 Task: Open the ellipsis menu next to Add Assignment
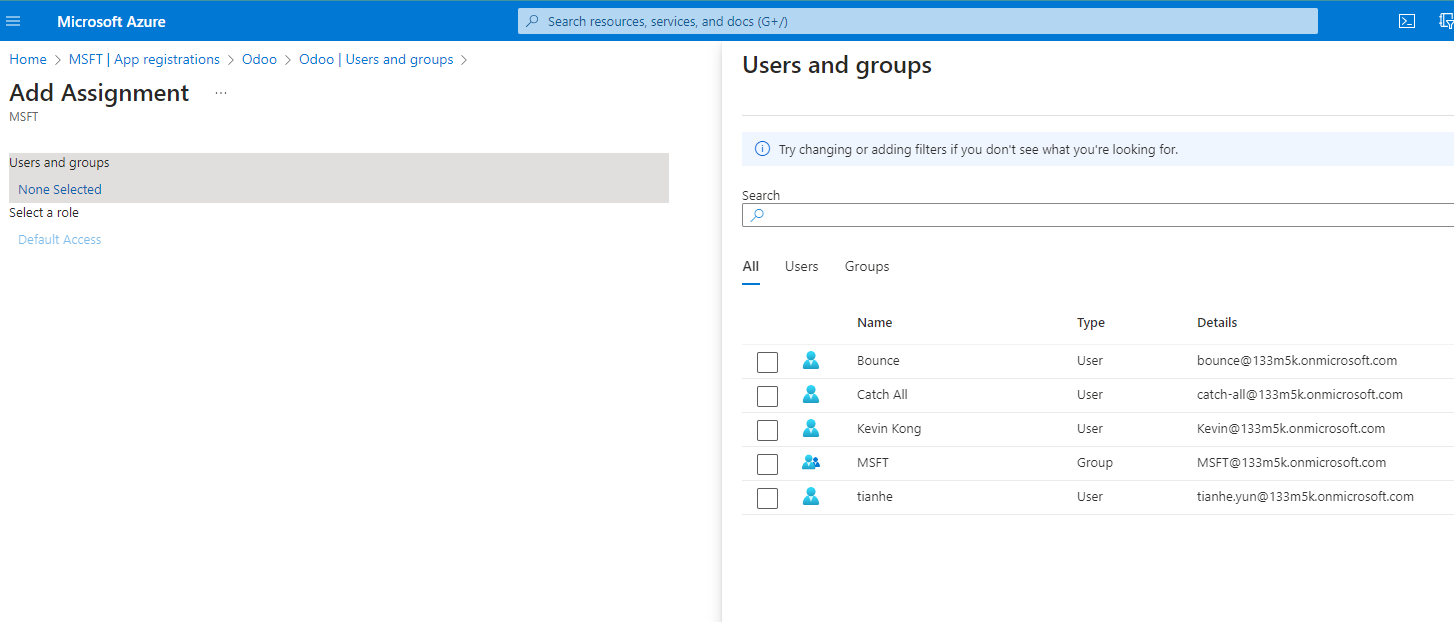[x=221, y=93]
